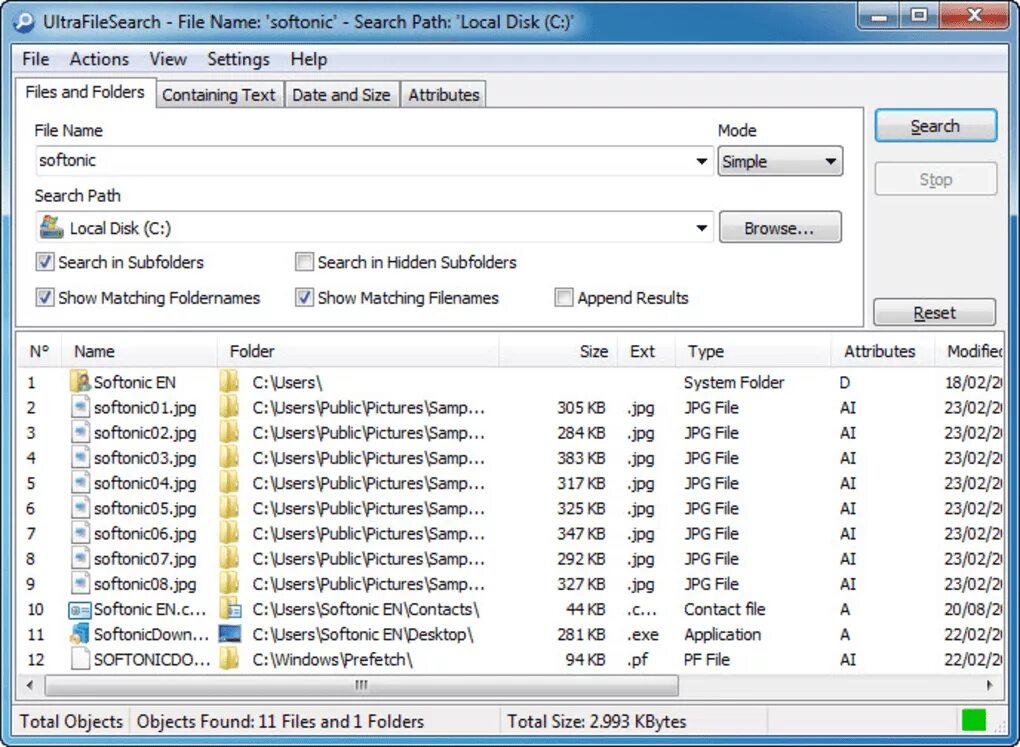
Task: Click the Desktop folder icon in row 11
Action: [230, 634]
